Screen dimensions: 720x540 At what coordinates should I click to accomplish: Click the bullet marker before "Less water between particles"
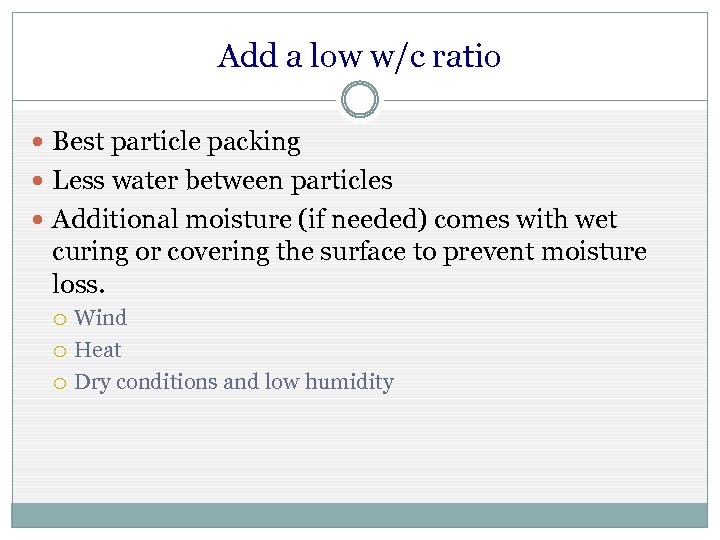pyautogui.click(x=38, y=181)
